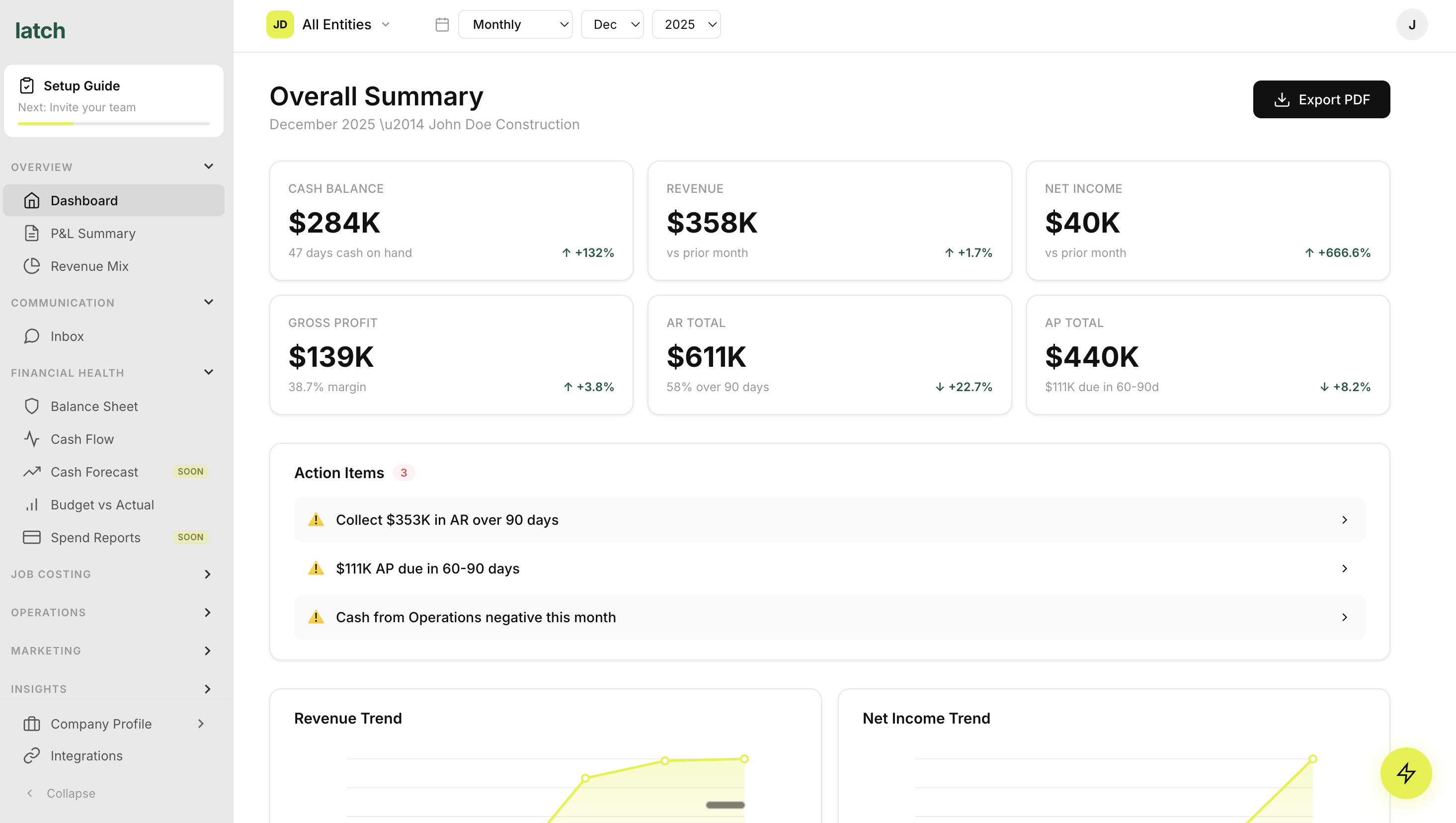
Task: Expand the Job Costing section
Action: tap(207, 575)
